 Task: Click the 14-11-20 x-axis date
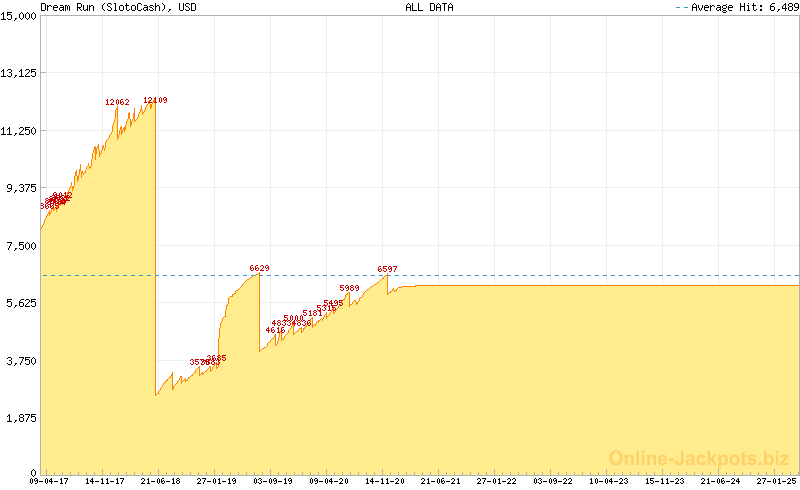tap(384, 481)
